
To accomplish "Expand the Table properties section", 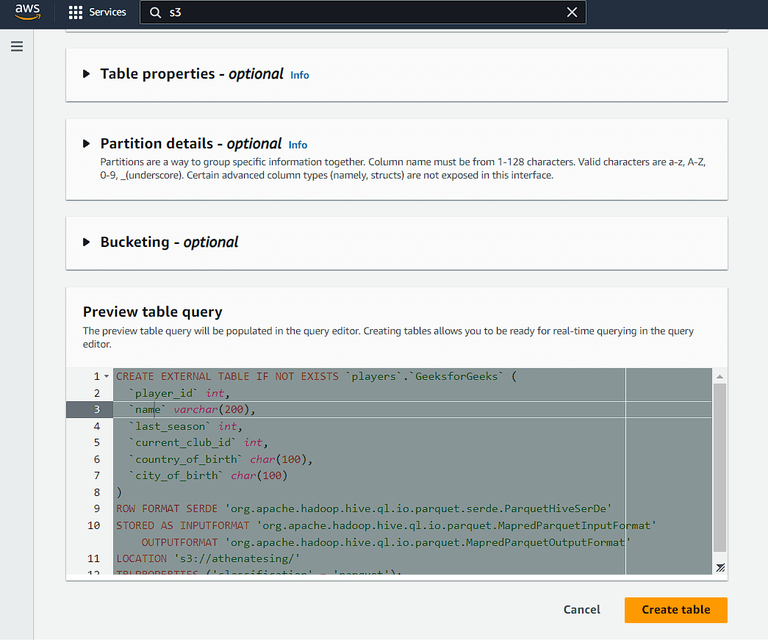I will coord(88,74).
